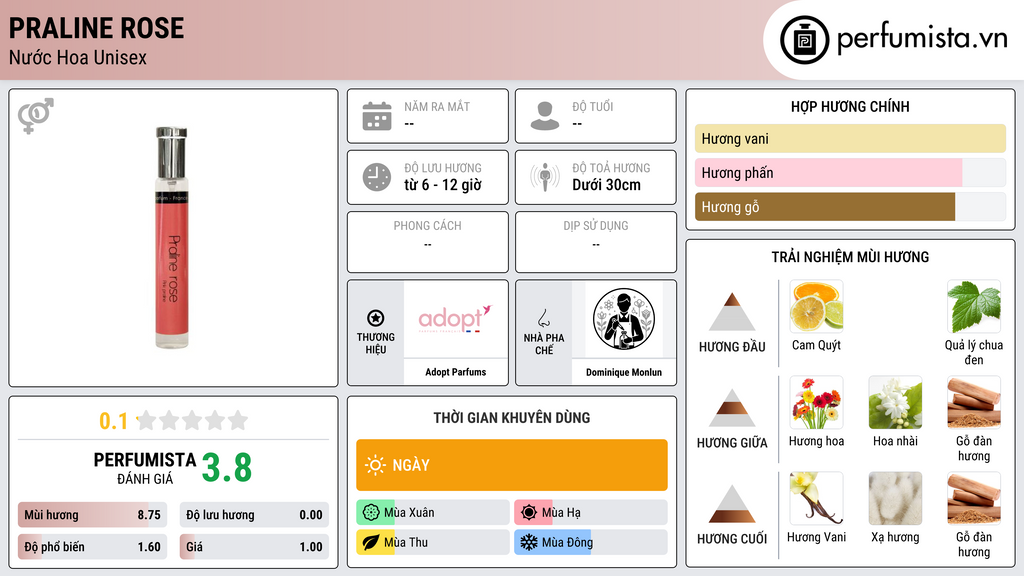Click the Hoa nhài jasmine image
This screenshot has height=576, width=1024.
coord(895,402)
